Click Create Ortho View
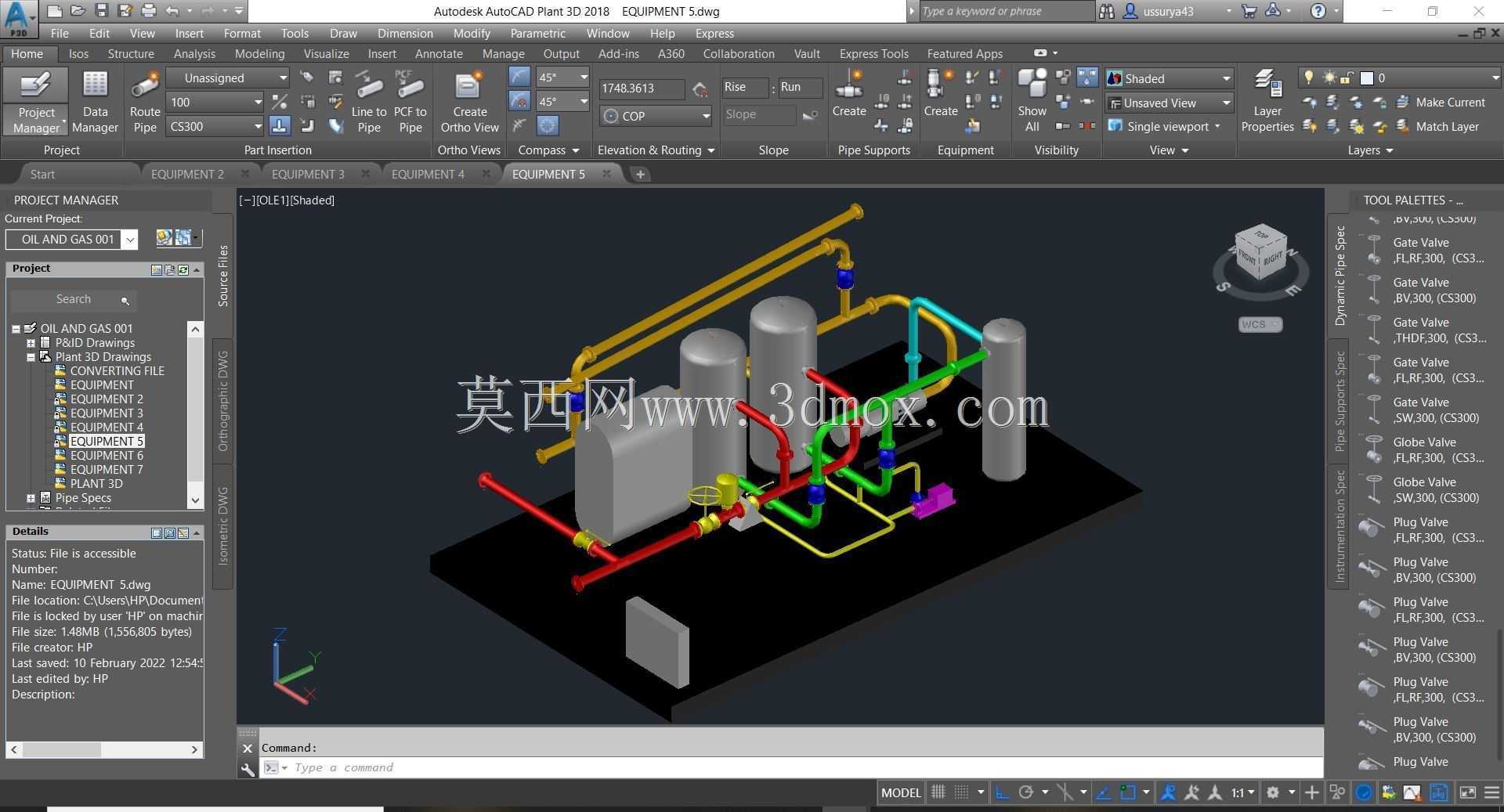 [469, 103]
